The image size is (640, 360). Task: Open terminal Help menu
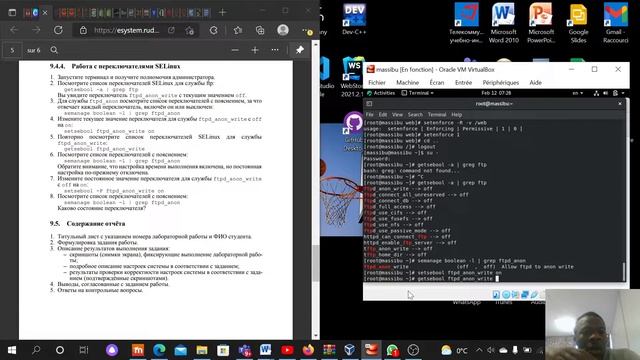[x=456, y=115]
